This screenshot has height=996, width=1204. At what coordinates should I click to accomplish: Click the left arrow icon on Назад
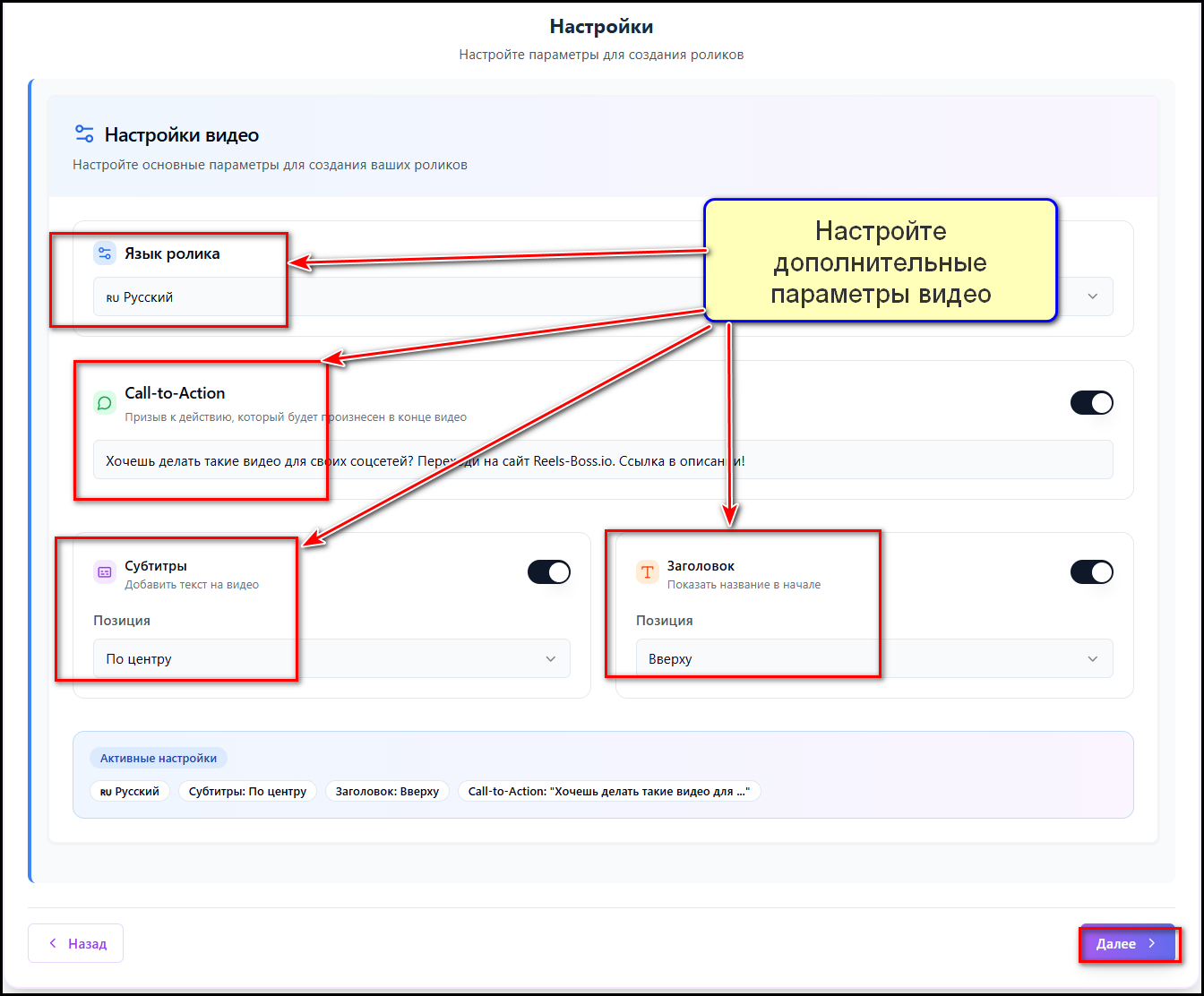click(x=53, y=943)
